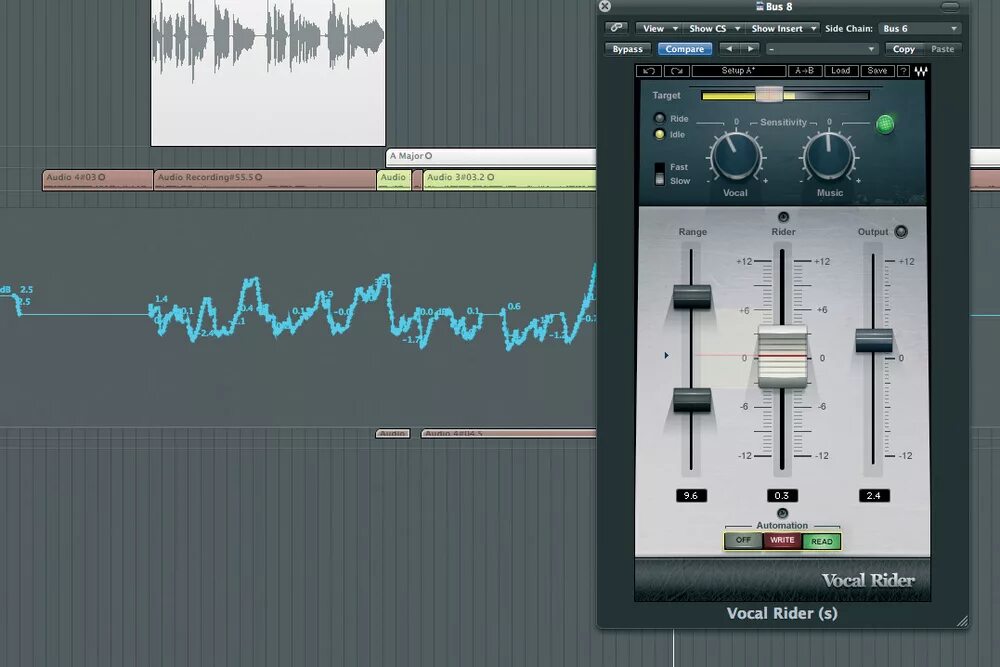Click the redo arrow in the Waves toolbar
The width and height of the screenshot is (1000, 667).
click(x=676, y=71)
